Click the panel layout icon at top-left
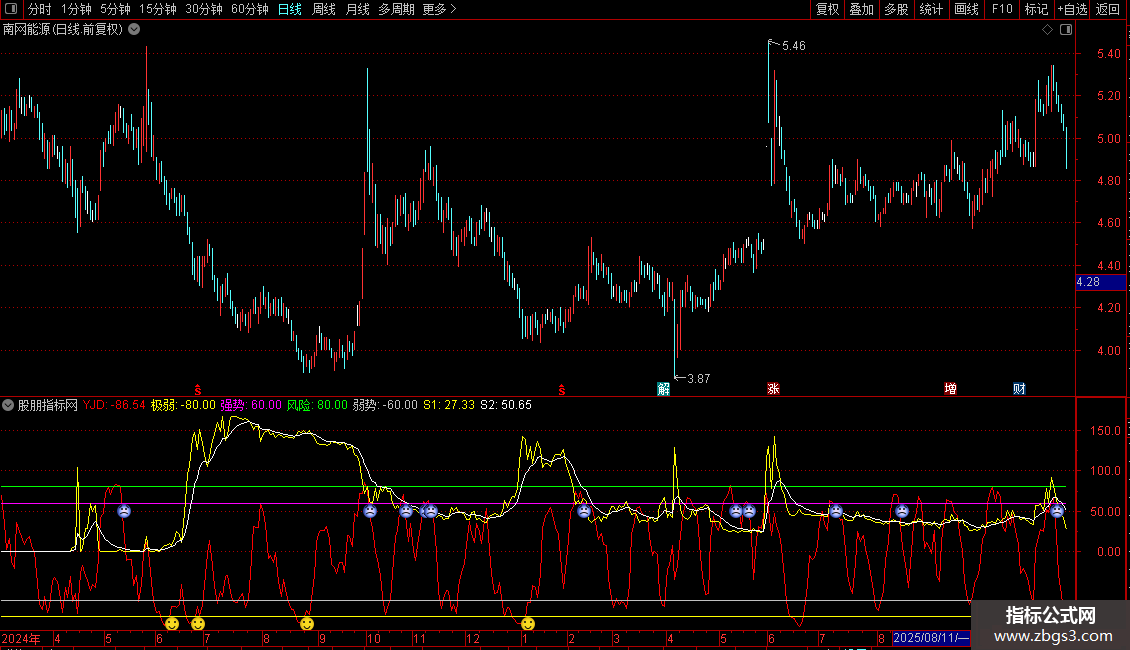Screen dimensions: 1130x650 coord(11,9)
